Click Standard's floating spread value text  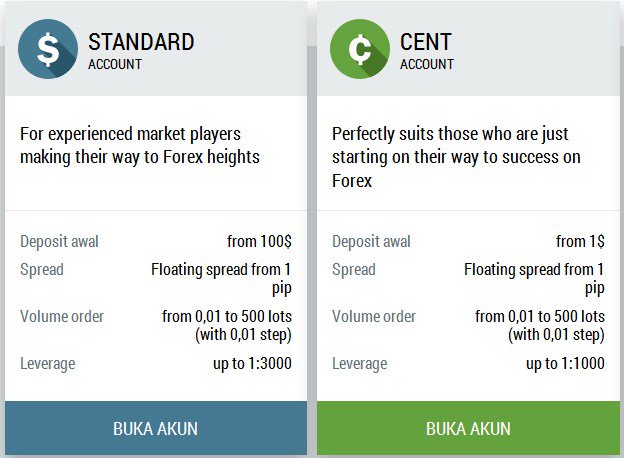(221, 279)
